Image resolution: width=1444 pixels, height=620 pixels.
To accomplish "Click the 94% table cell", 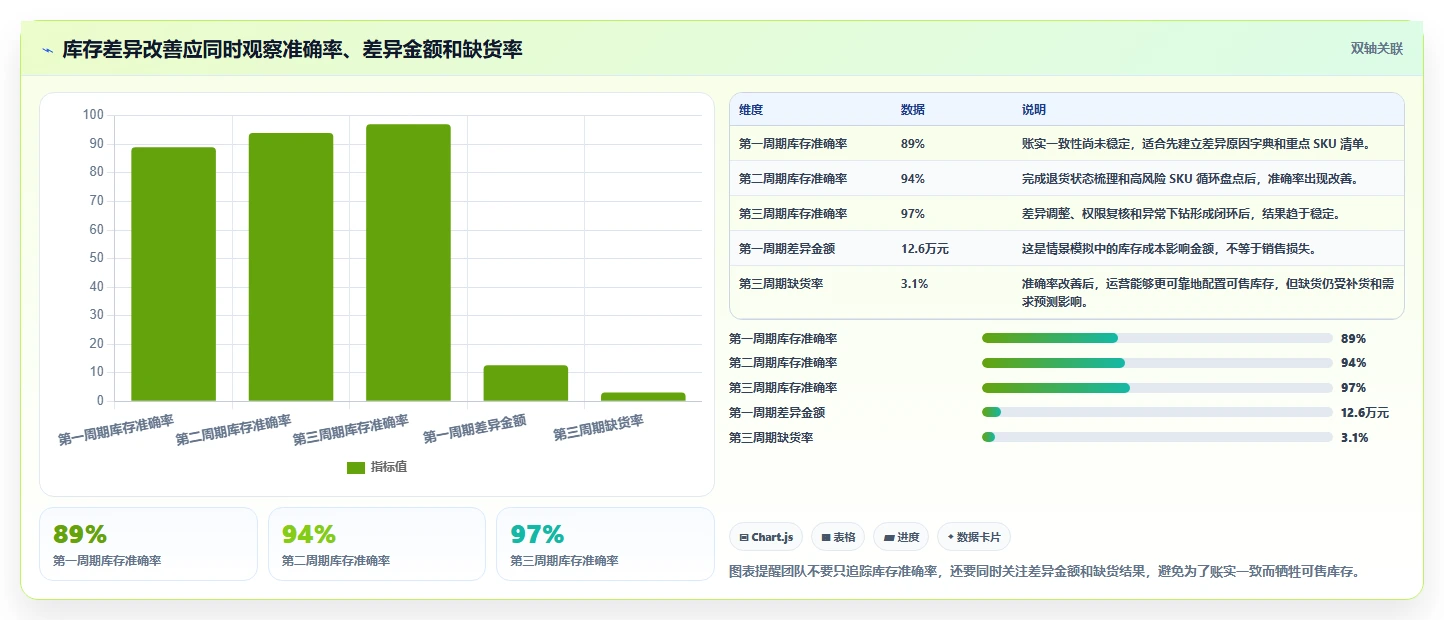I will (913, 179).
